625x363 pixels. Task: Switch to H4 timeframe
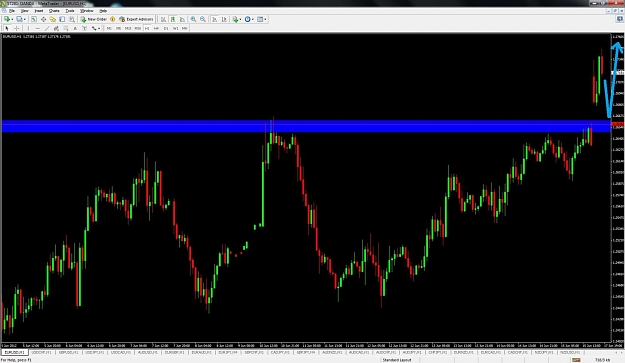pos(156,28)
